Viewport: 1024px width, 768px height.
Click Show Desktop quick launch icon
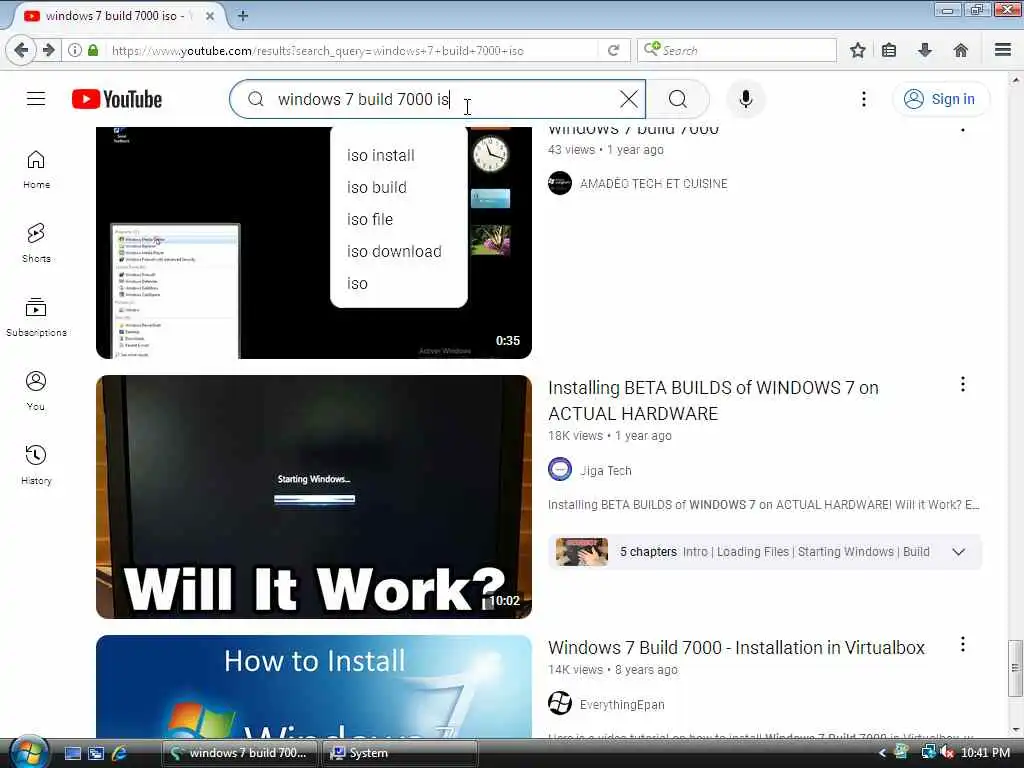pyautogui.click(x=72, y=753)
